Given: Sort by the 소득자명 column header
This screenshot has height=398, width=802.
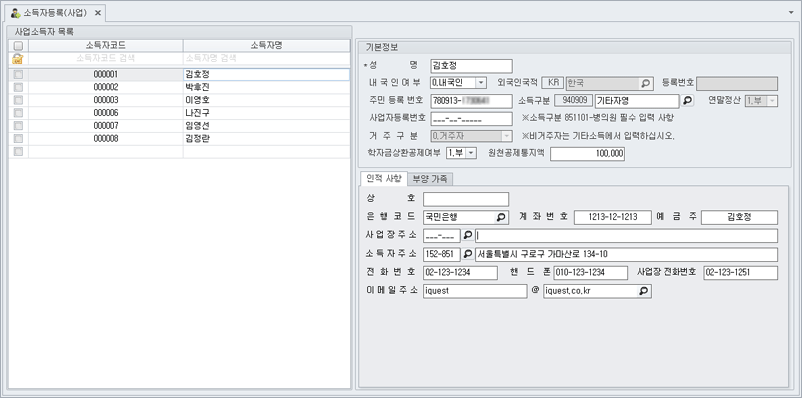Looking at the screenshot, I should pyautogui.click(x=266, y=46).
